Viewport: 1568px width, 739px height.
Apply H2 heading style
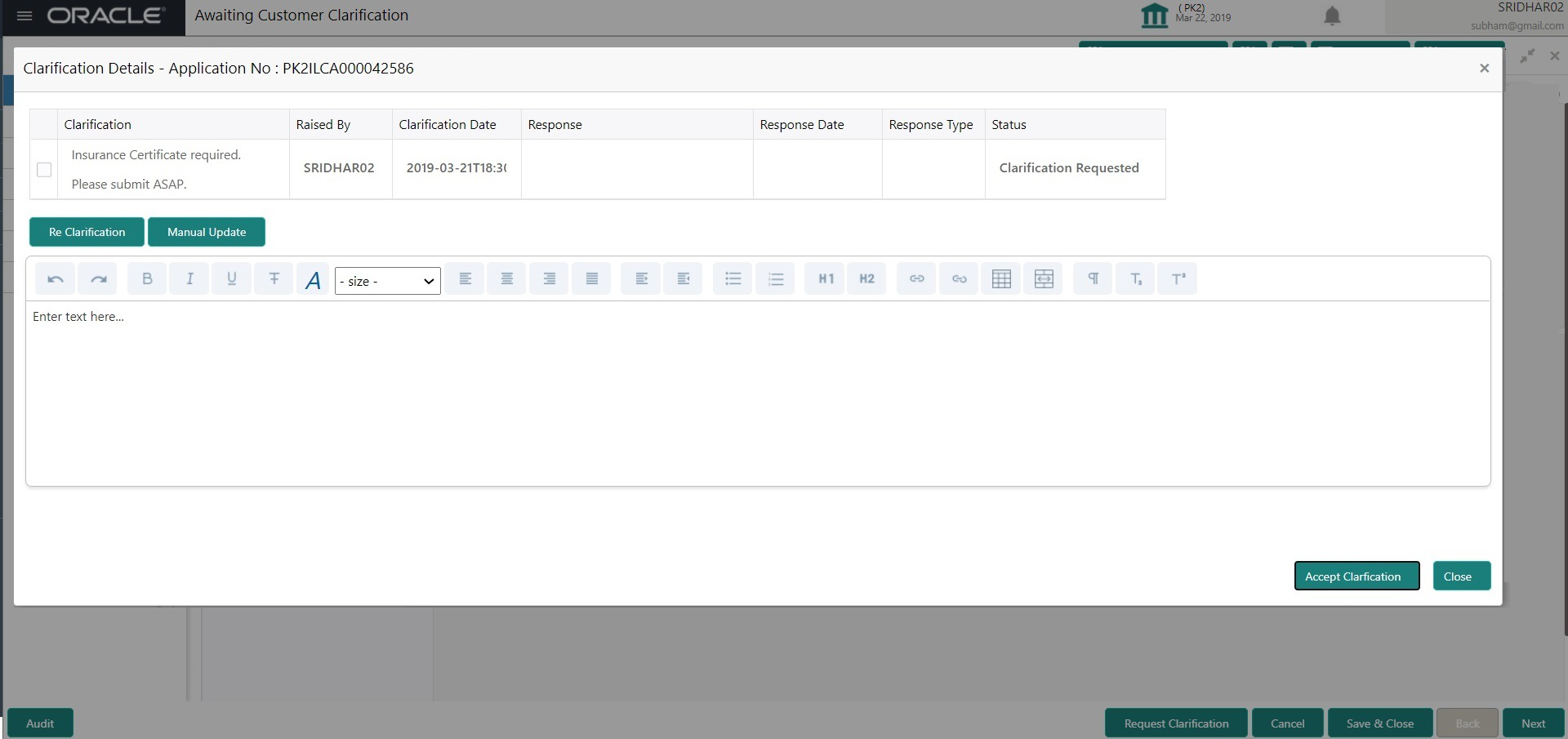point(866,279)
